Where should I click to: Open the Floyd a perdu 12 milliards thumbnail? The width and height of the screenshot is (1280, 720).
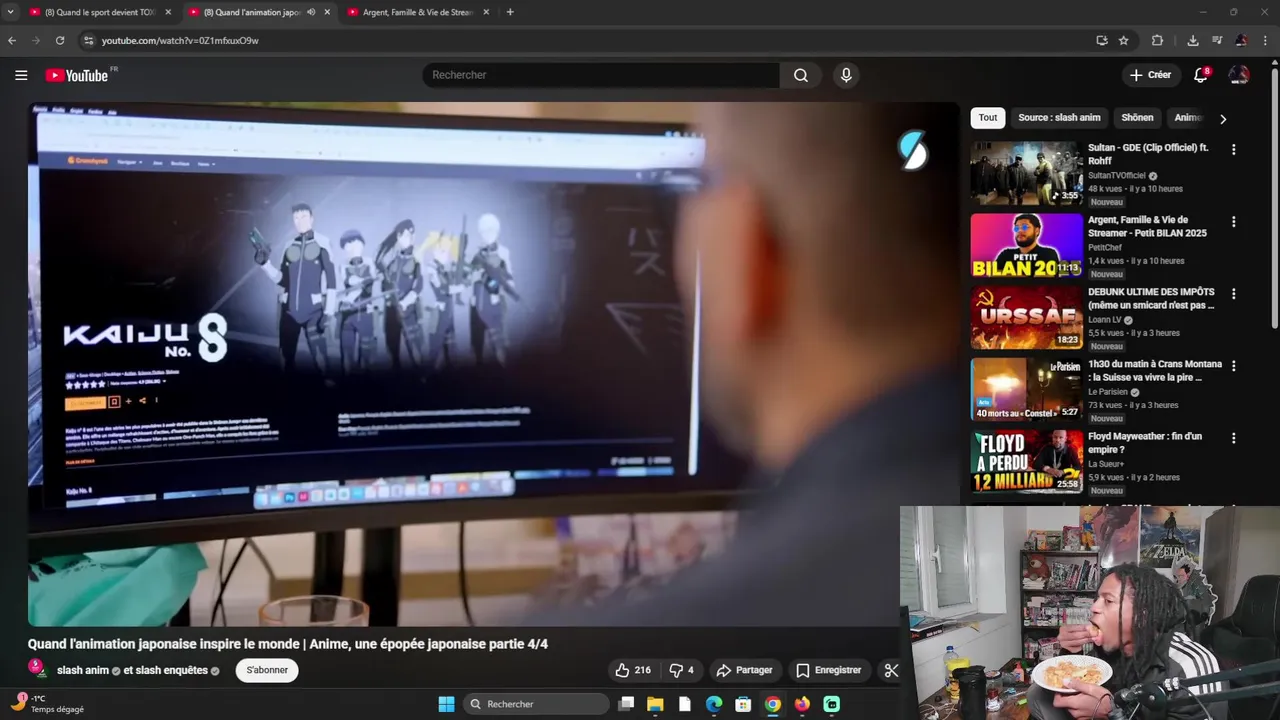(1026, 462)
